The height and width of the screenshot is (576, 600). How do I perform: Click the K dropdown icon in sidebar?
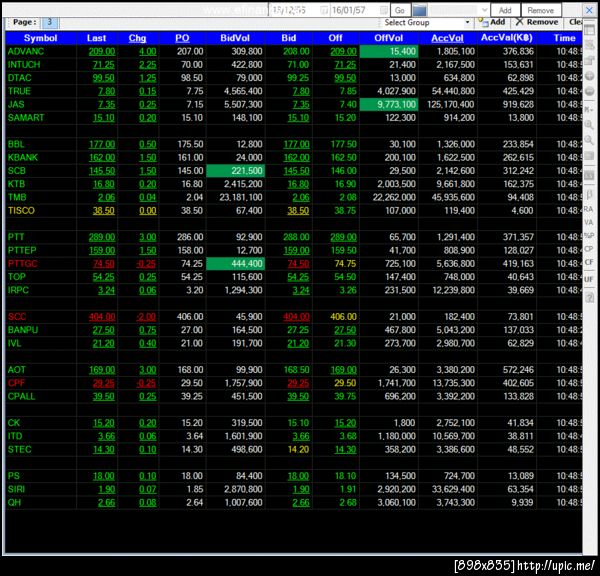(589, 110)
